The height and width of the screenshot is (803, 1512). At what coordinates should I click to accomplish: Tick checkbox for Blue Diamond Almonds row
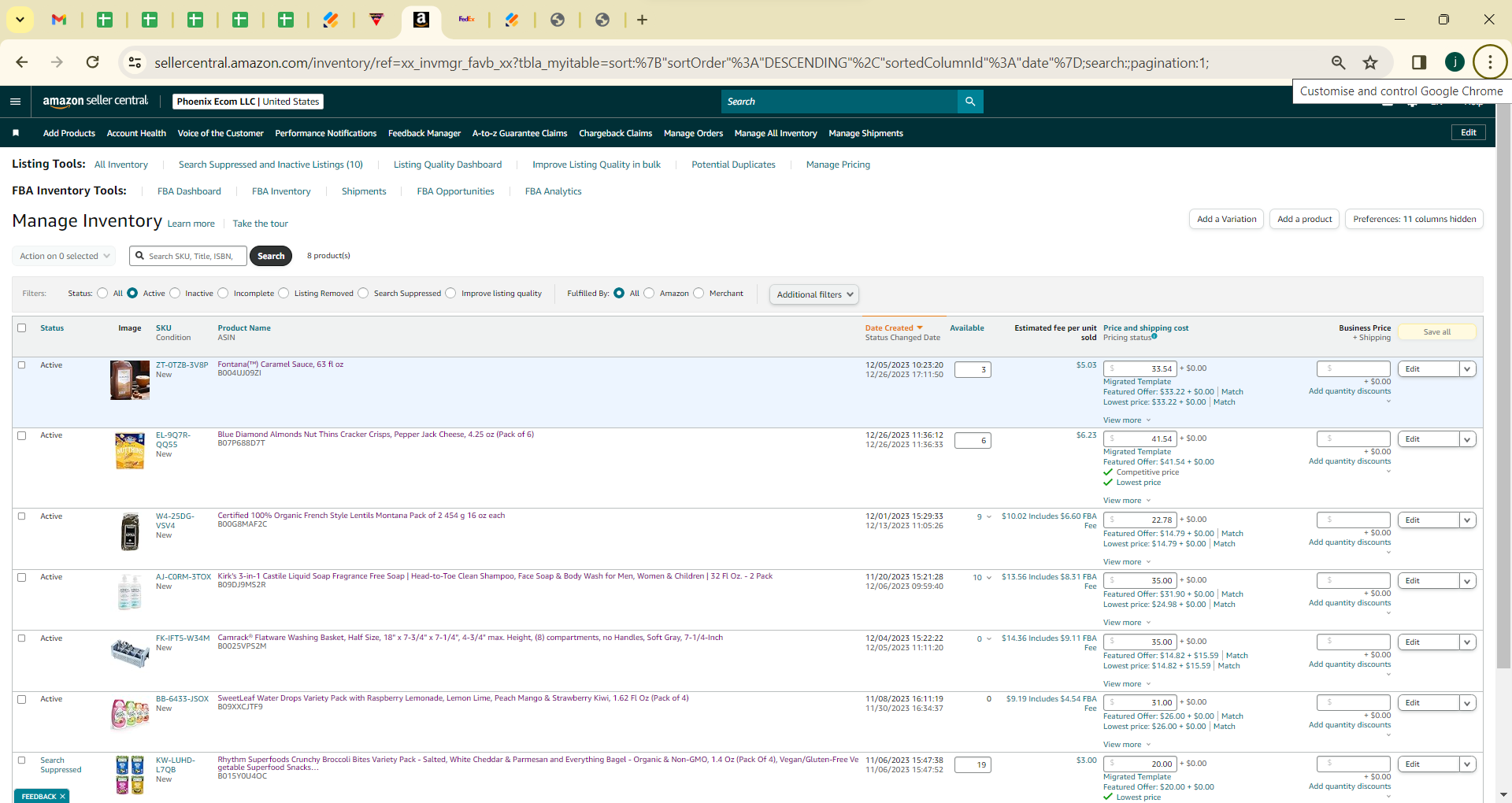(x=22, y=435)
